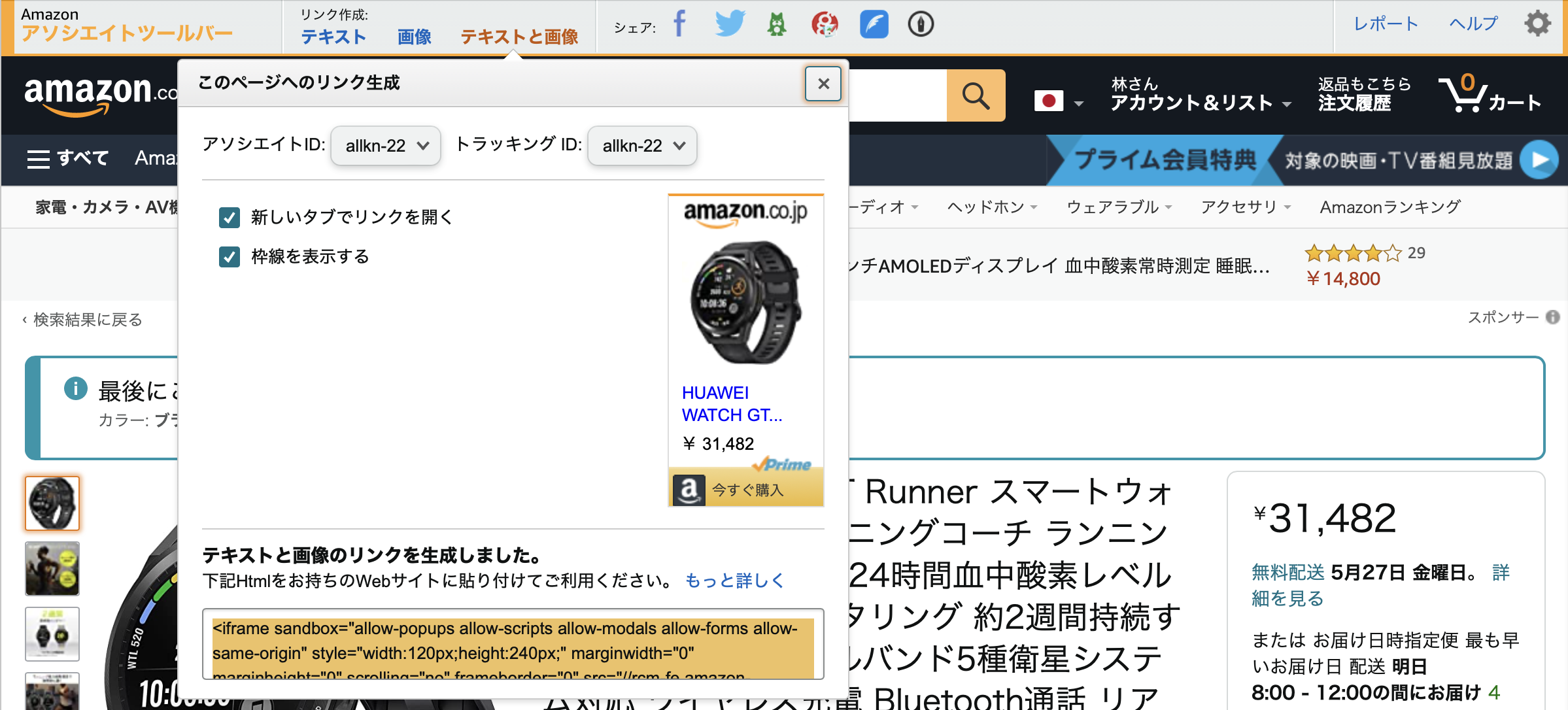Toggle 枠線を表示する checkbox
1568x710 pixels.
point(230,256)
